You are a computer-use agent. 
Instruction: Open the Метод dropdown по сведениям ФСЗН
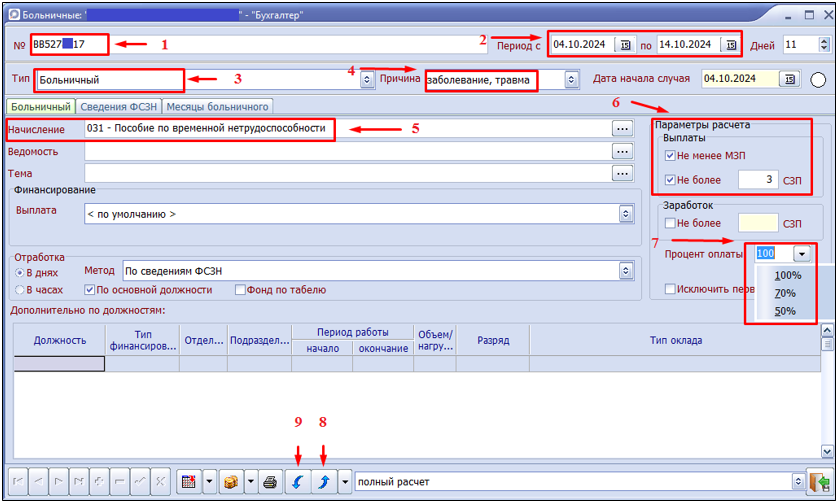coord(626,271)
